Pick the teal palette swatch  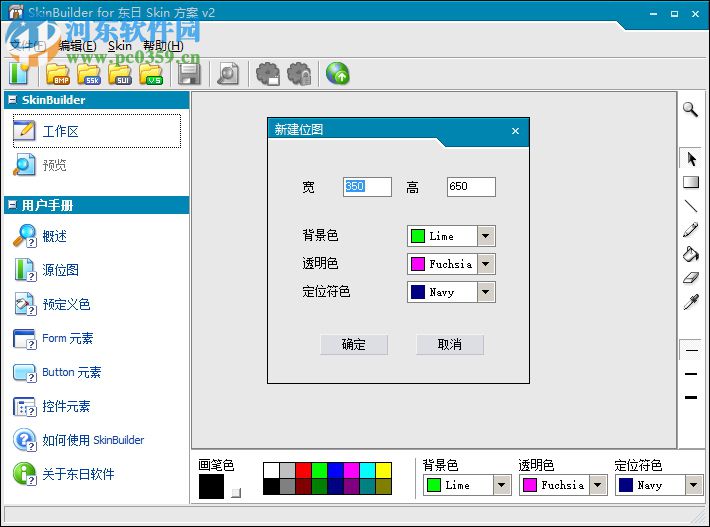click(367, 486)
